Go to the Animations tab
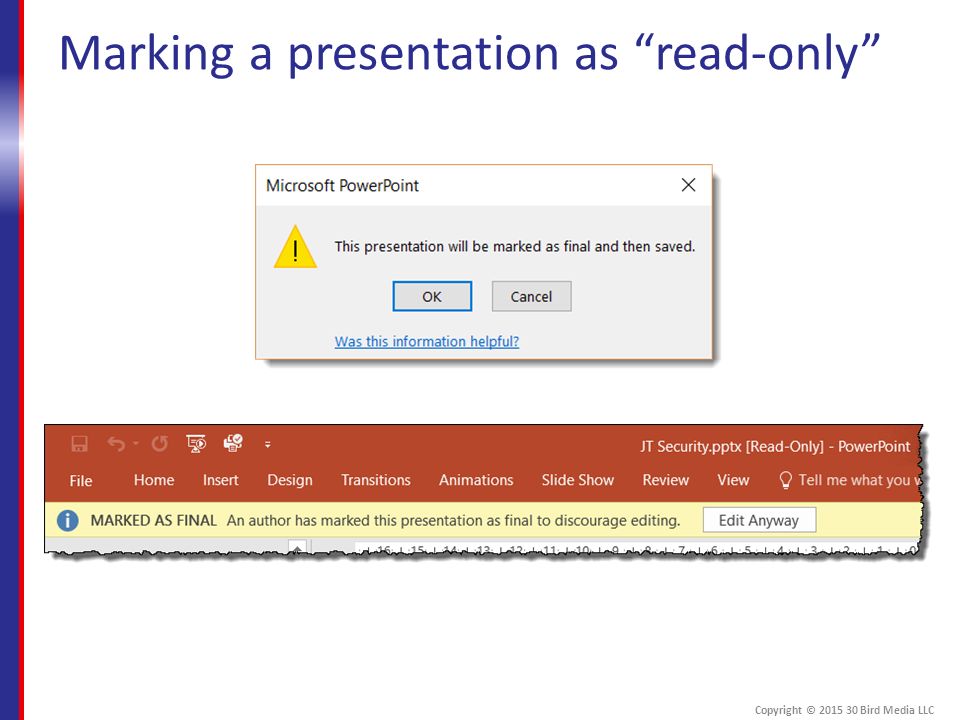Screen dimensions: 960x720 (476, 480)
